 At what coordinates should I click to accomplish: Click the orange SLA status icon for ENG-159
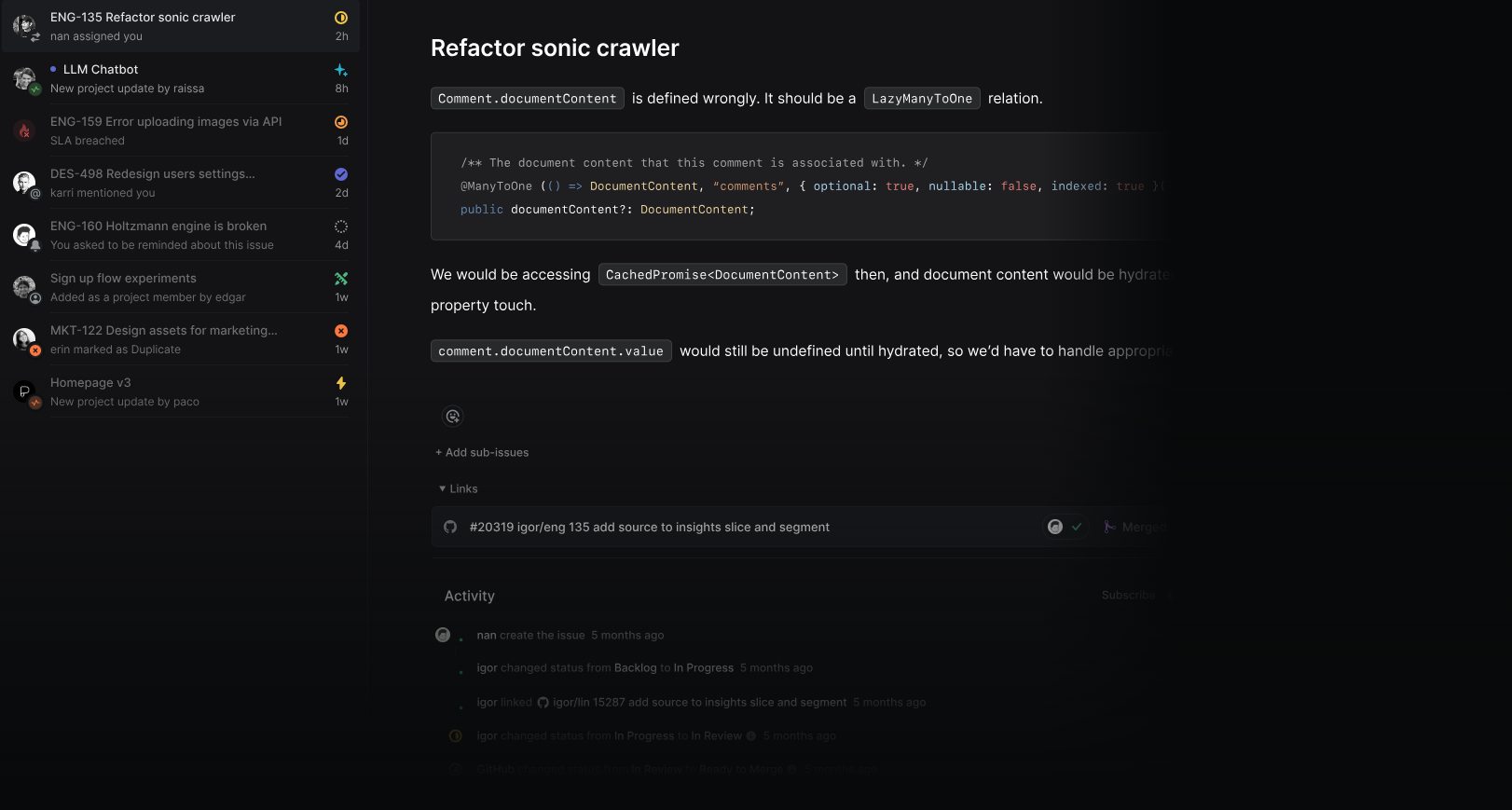tap(341, 122)
